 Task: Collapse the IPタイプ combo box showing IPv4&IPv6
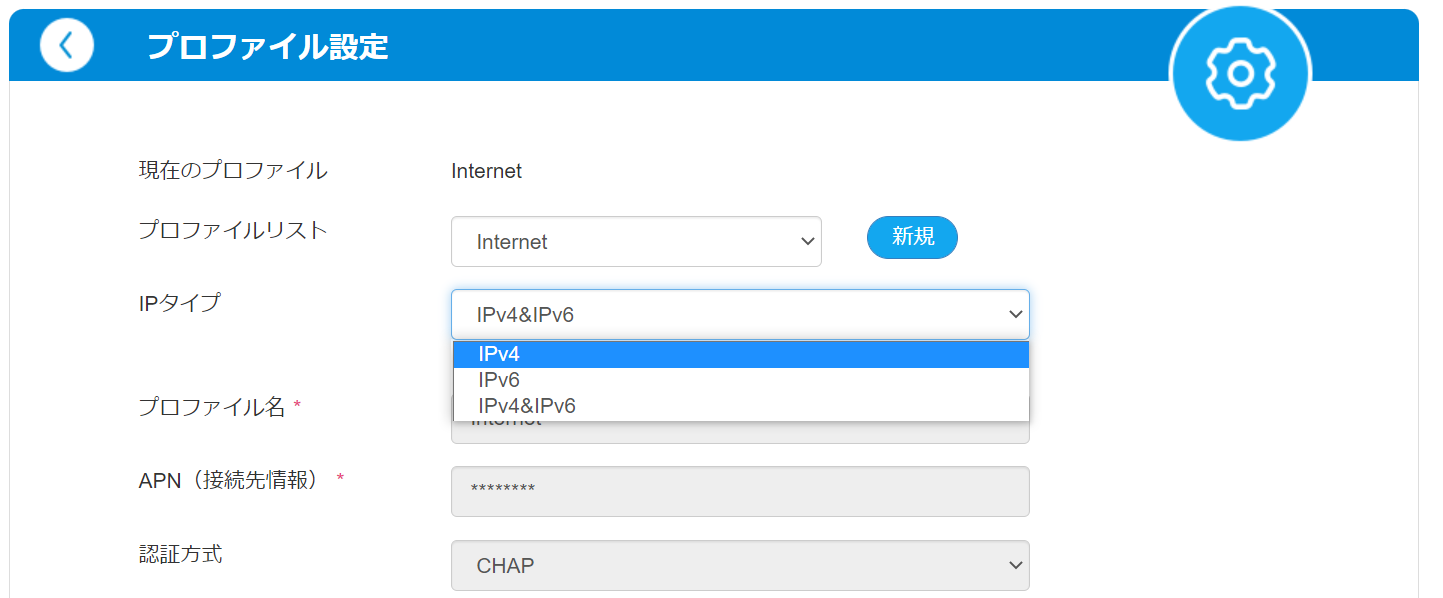tap(740, 315)
